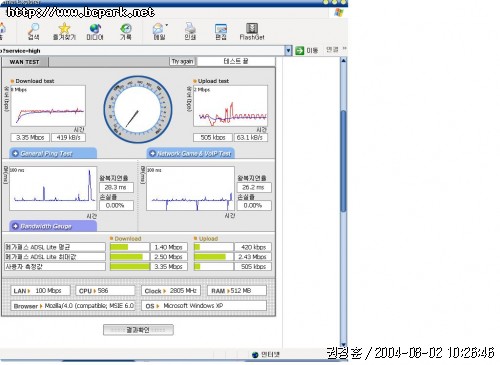This screenshot has height=365, width=500.
Task: Click the vertical scrollbar thumb
Action: pyautogui.click(x=343, y=161)
